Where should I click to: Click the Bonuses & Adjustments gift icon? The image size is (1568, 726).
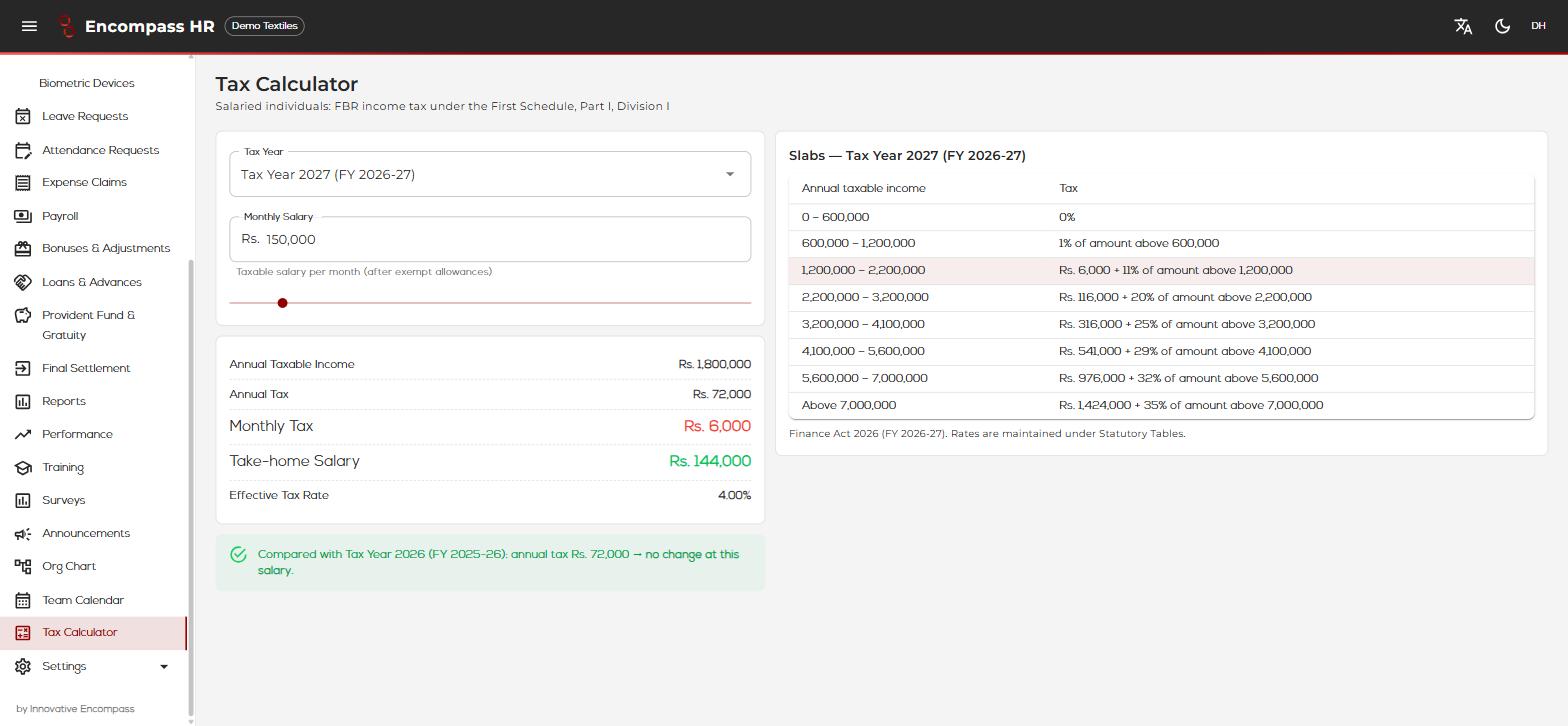(23, 249)
